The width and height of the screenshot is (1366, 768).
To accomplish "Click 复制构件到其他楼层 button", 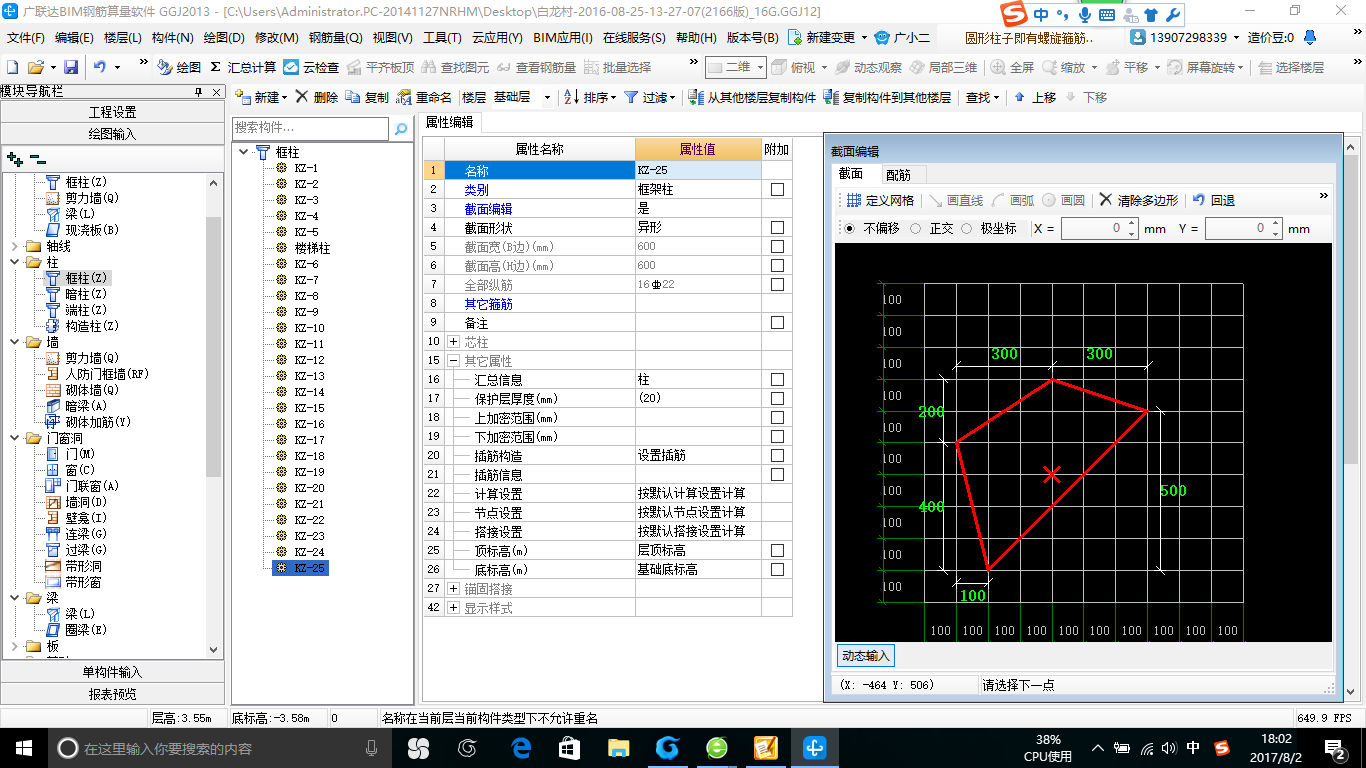I will tap(888, 97).
